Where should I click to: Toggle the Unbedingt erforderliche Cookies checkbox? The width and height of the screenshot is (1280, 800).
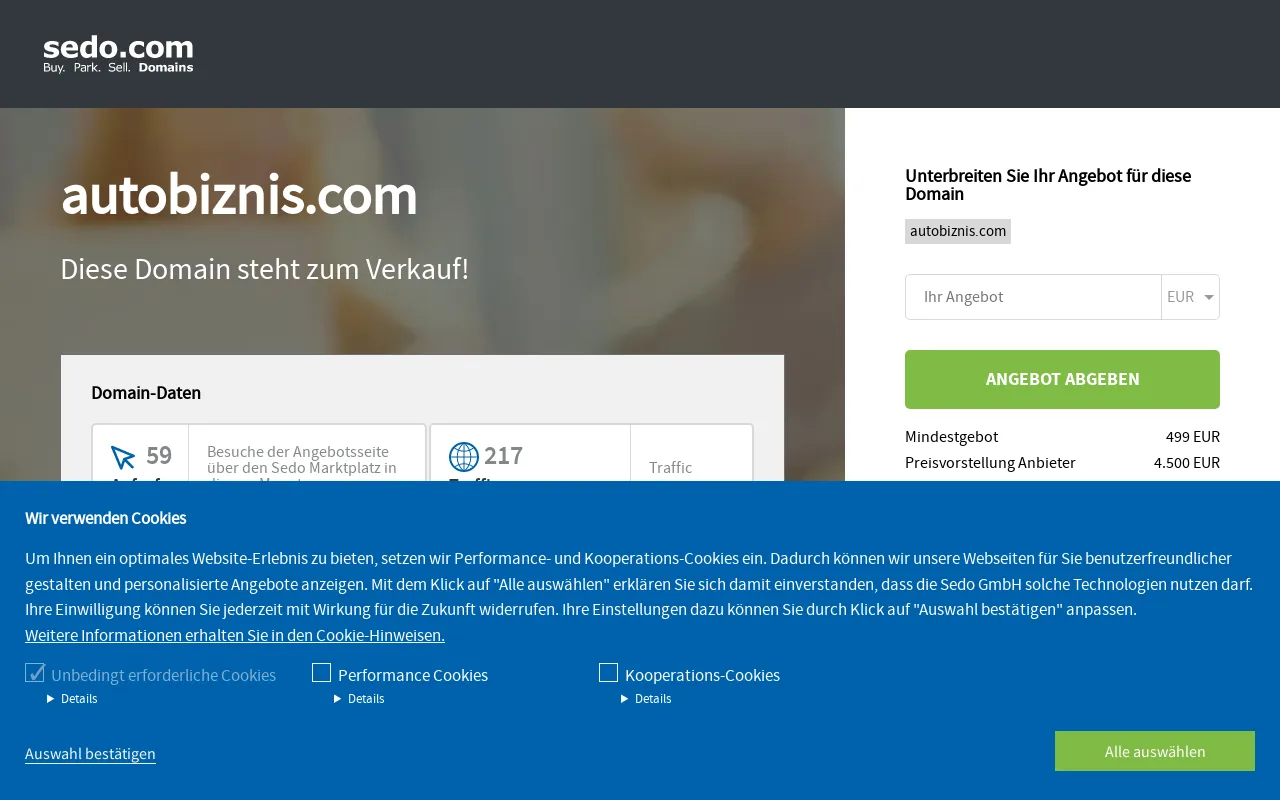(35, 673)
